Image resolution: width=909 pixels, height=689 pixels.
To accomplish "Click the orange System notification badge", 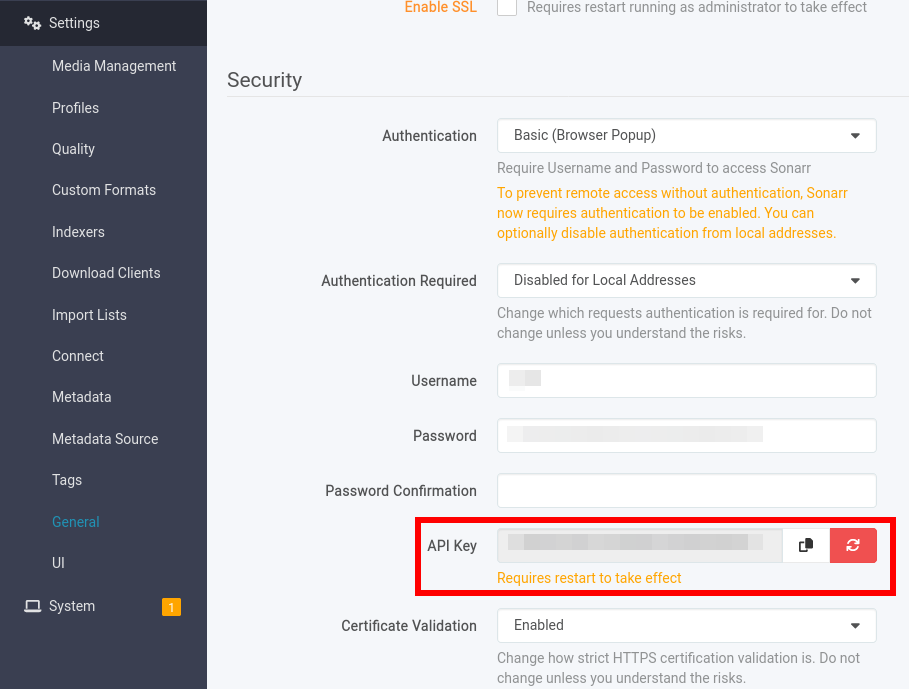I will 171,607.
